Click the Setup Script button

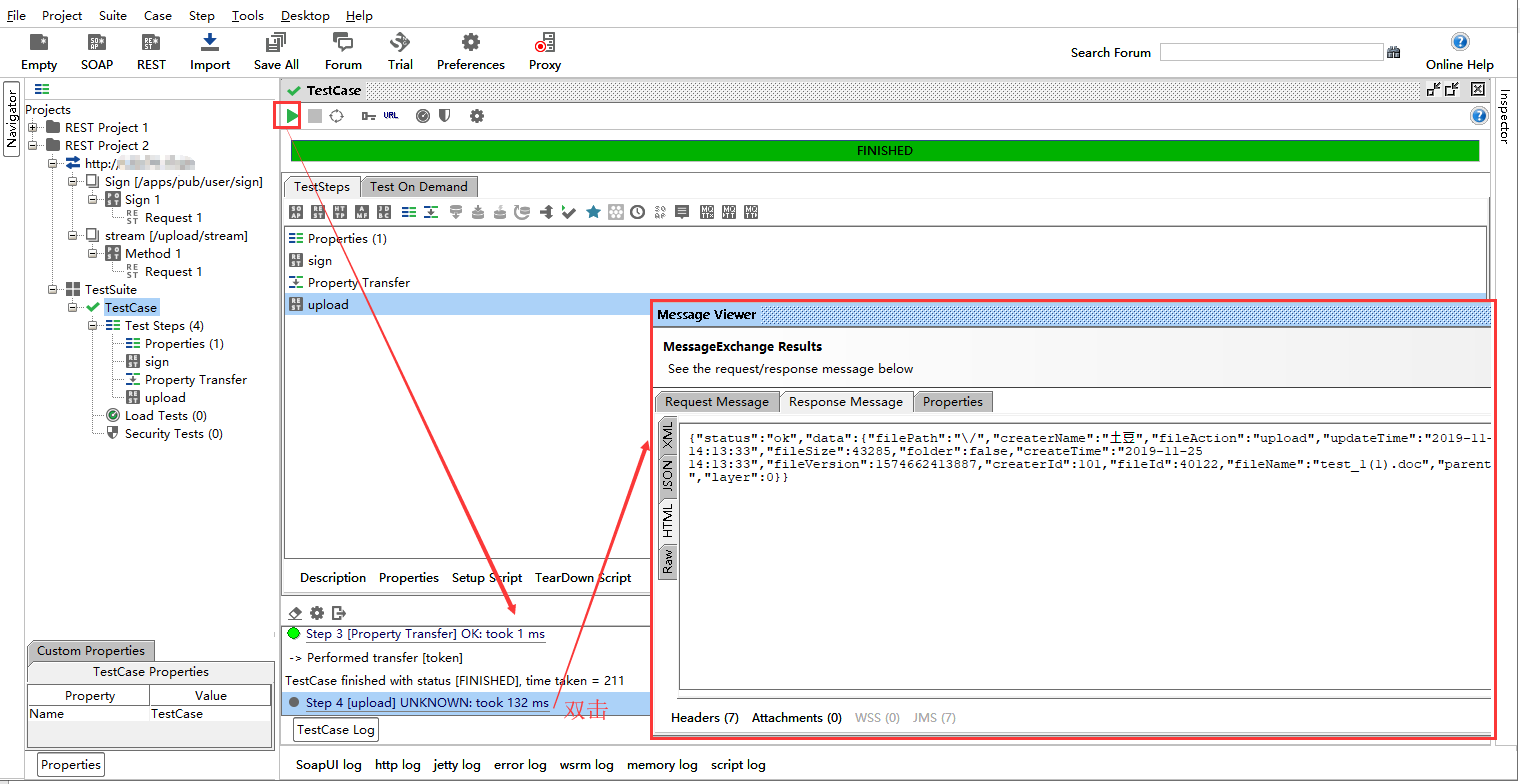pyautogui.click(x=487, y=578)
